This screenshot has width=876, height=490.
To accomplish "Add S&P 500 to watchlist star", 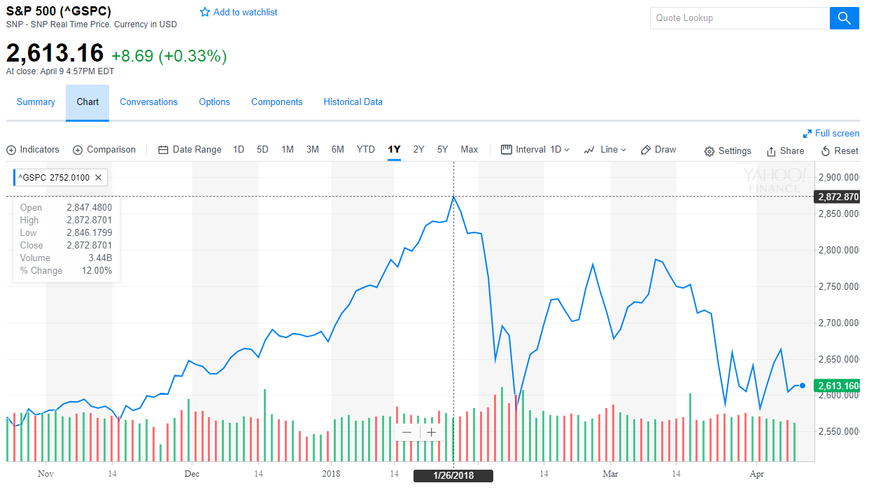I will (205, 13).
